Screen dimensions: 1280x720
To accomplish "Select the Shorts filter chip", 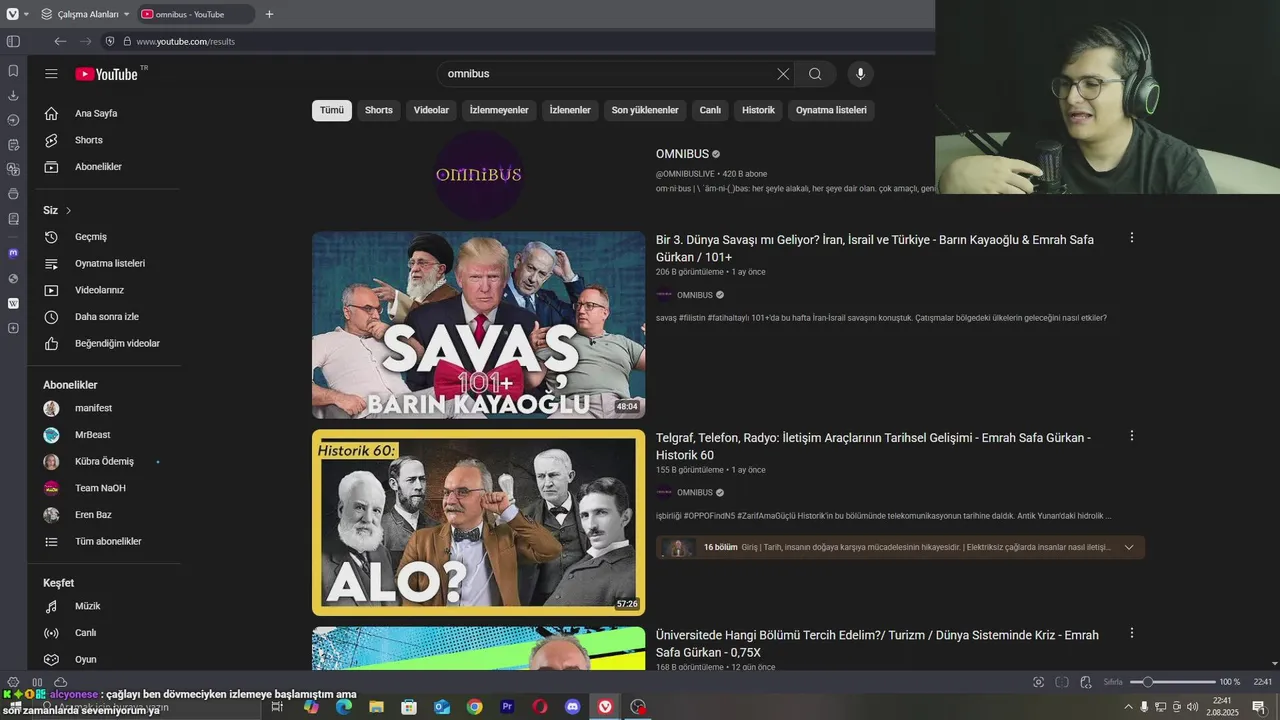I will pos(379,110).
